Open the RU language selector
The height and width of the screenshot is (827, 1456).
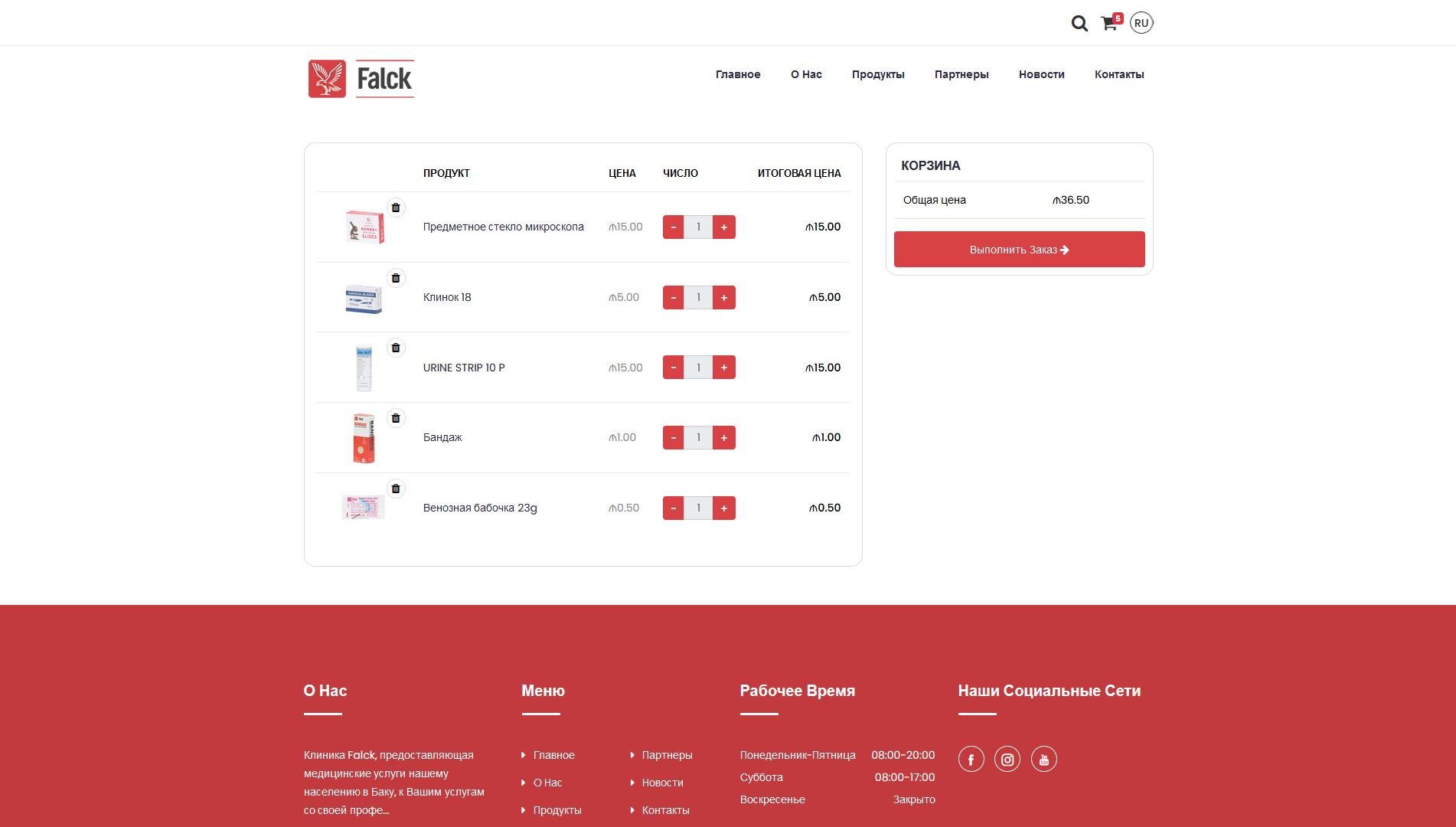[x=1141, y=23]
